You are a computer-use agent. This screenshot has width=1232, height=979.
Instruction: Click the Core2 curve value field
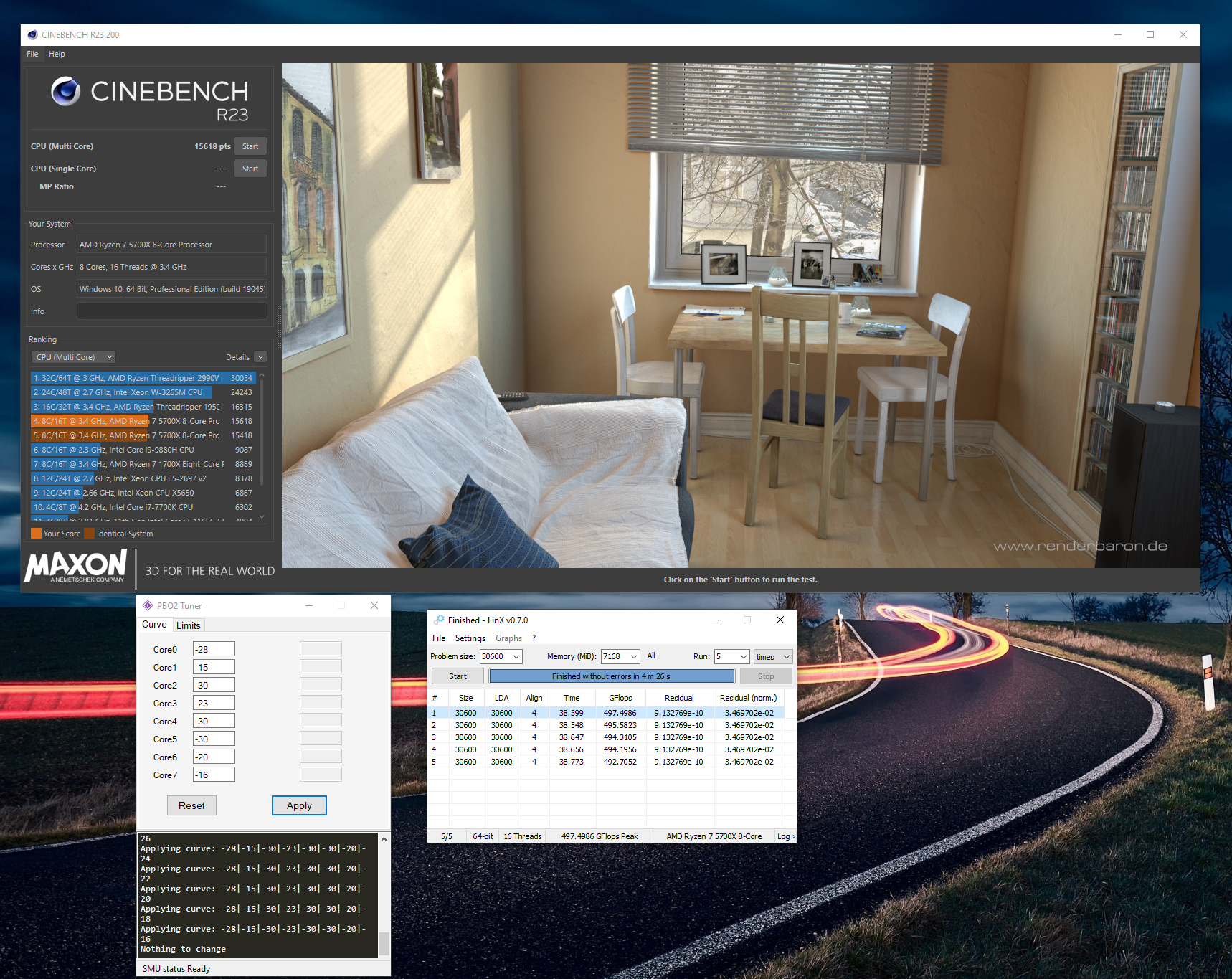(214, 685)
